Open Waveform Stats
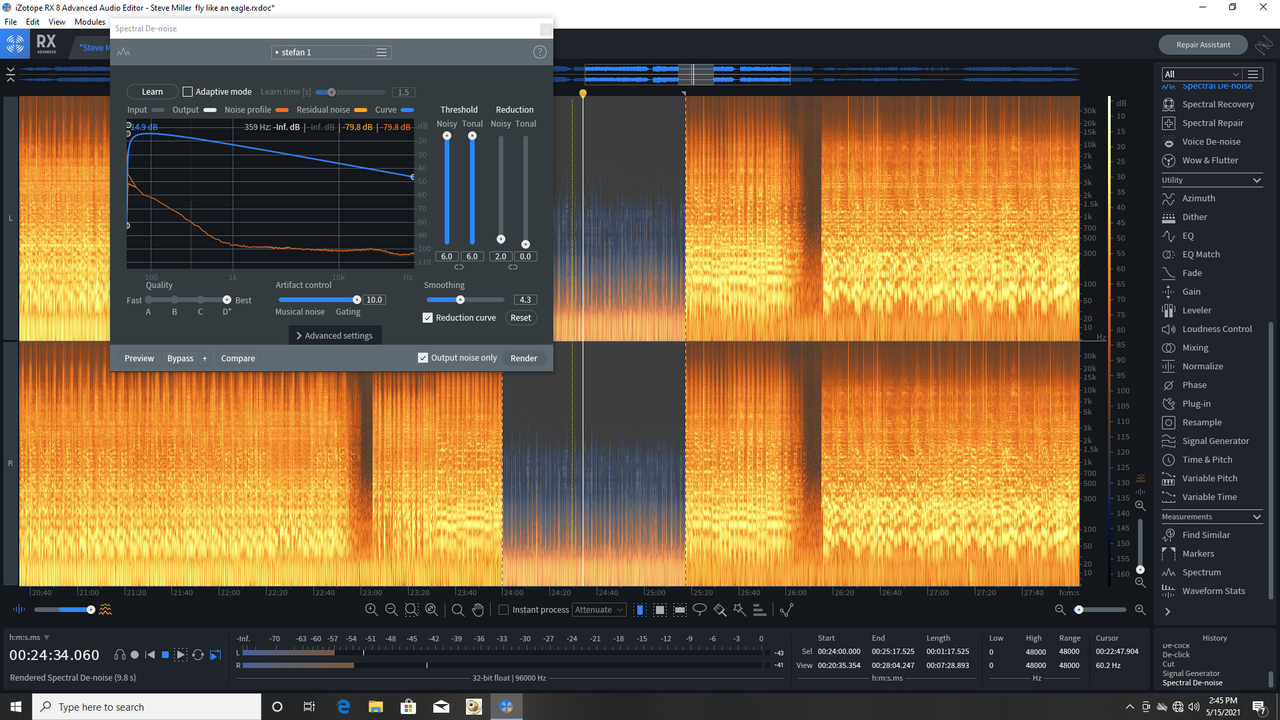The height and width of the screenshot is (720, 1280). pos(1204,591)
